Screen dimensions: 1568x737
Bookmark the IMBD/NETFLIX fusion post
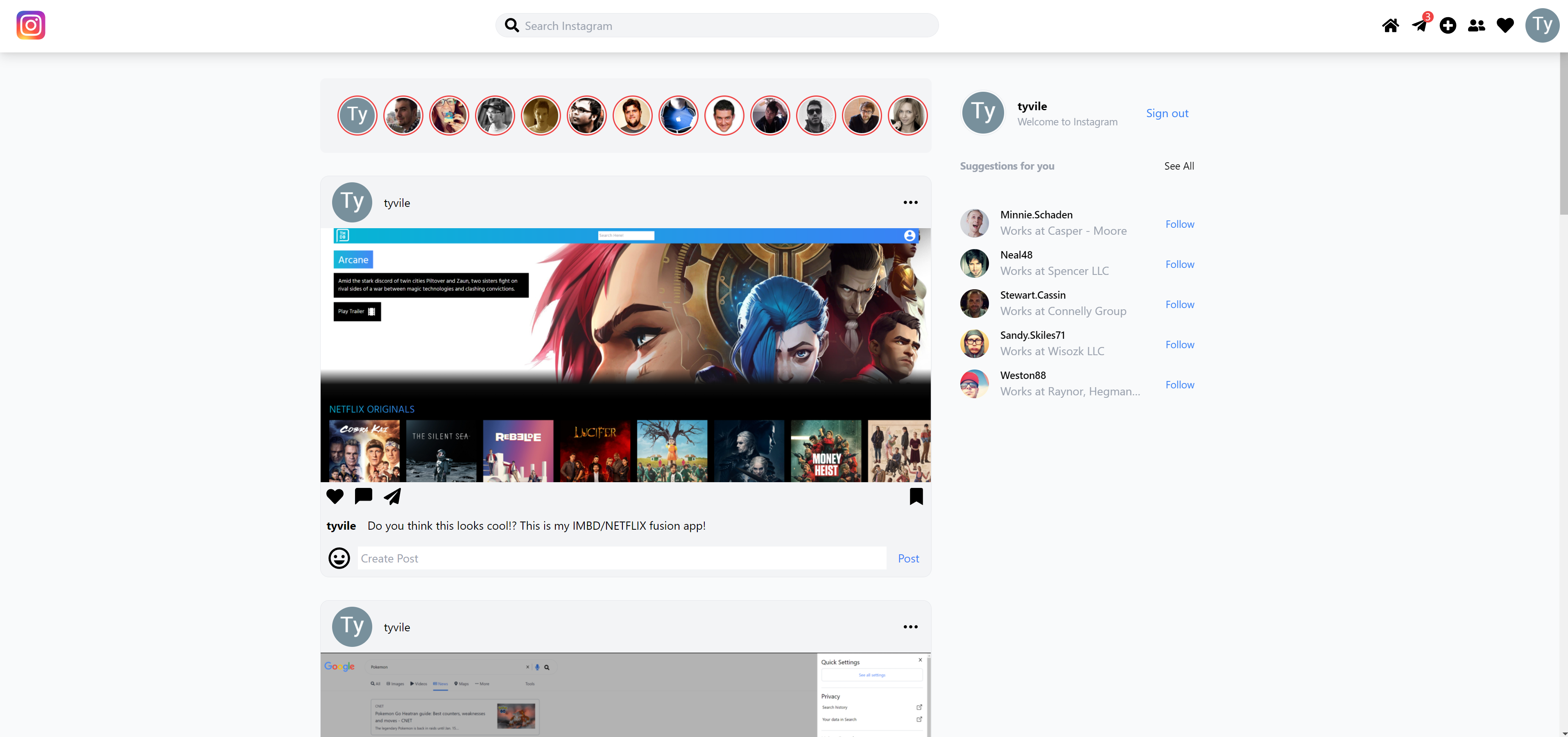point(916,497)
